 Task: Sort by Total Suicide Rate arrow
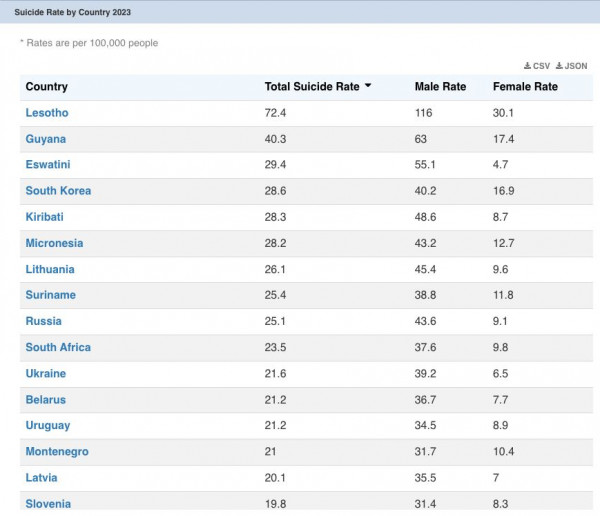[x=368, y=86]
